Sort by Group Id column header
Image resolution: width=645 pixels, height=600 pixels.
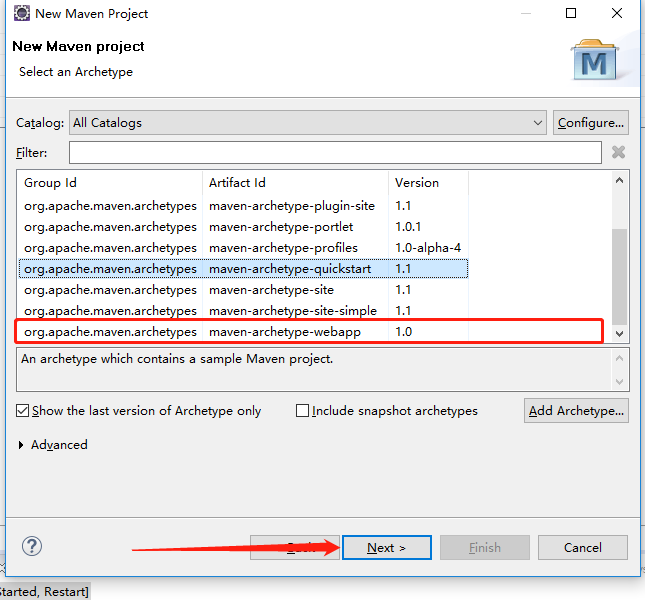click(110, 183)
